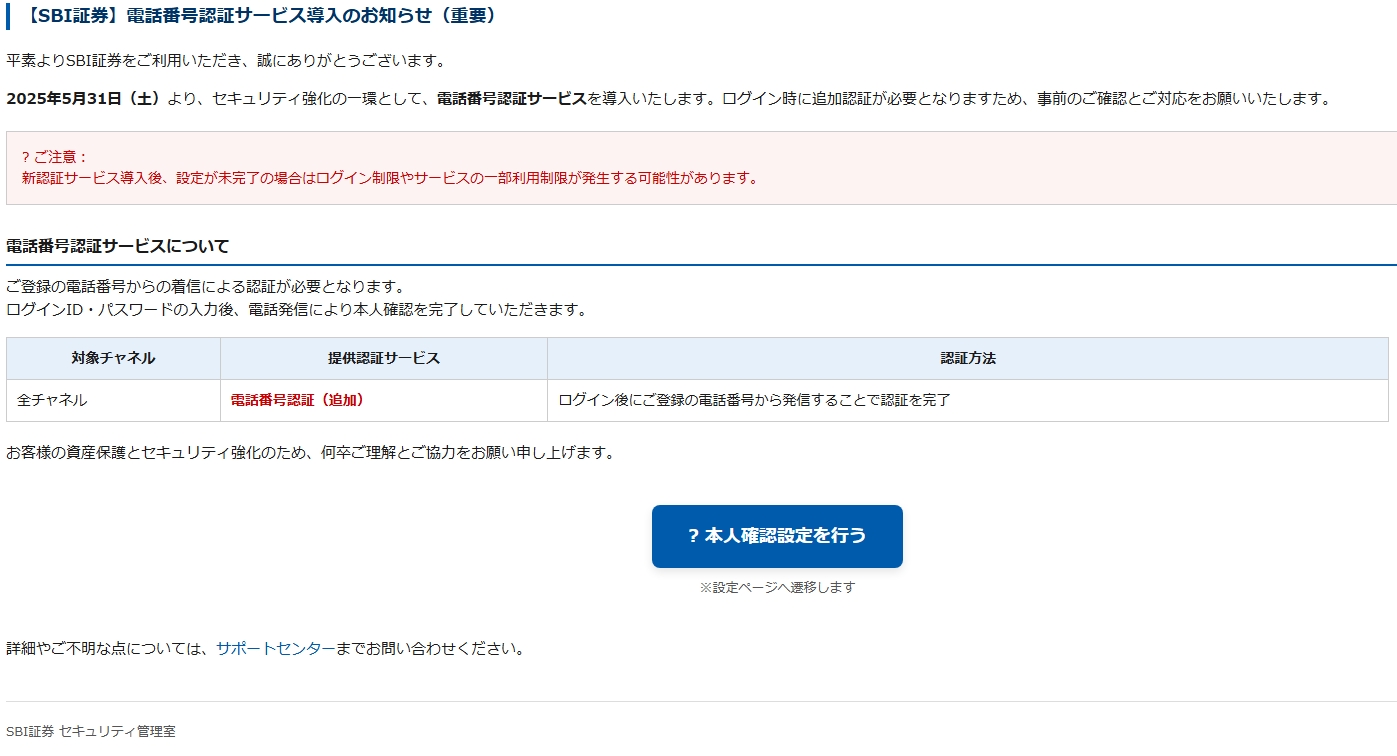Click the question mark before ご注意
This screenshot has width=1397, height=756.
pyautogui.click(x=25, y=157)
